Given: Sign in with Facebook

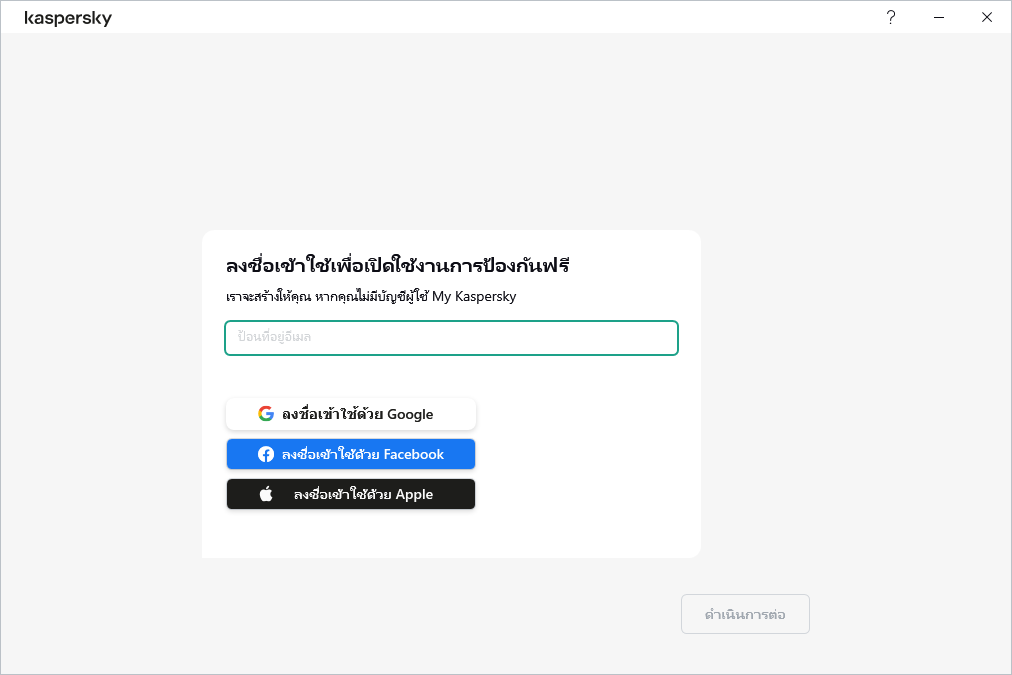Looking at the screenshot, I should 350,453.
